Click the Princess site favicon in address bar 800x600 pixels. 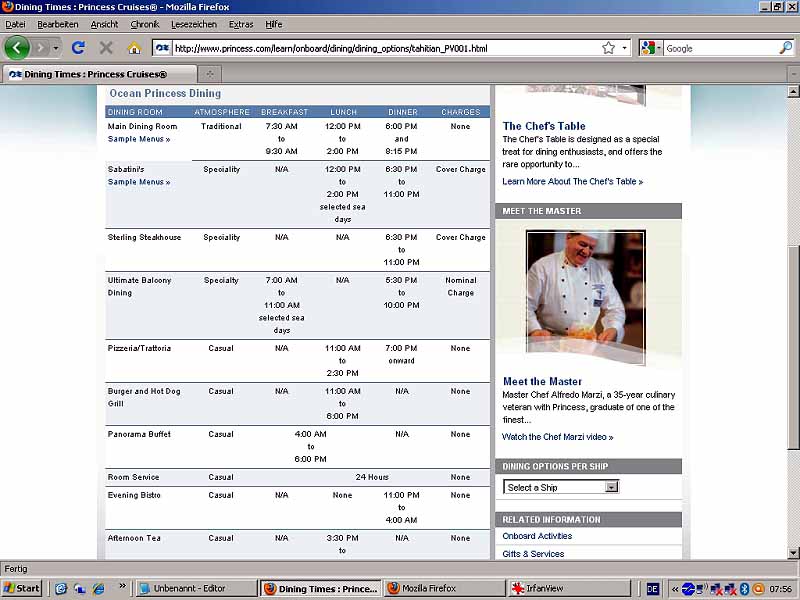point(162,48)
